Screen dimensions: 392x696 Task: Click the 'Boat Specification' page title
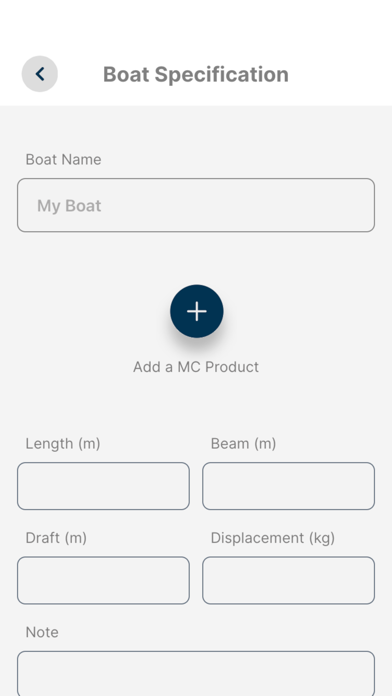coord(196,74)
